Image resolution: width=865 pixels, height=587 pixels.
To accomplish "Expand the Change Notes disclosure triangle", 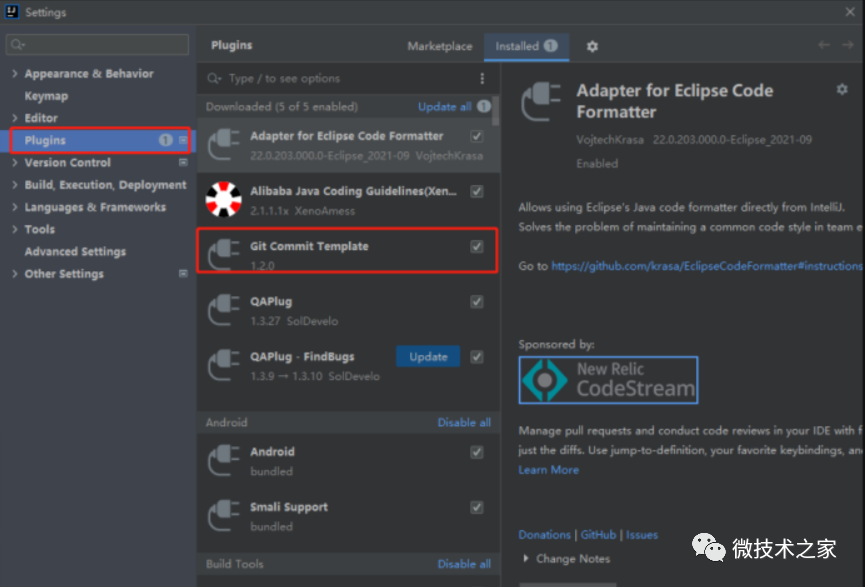I will 526,558.
